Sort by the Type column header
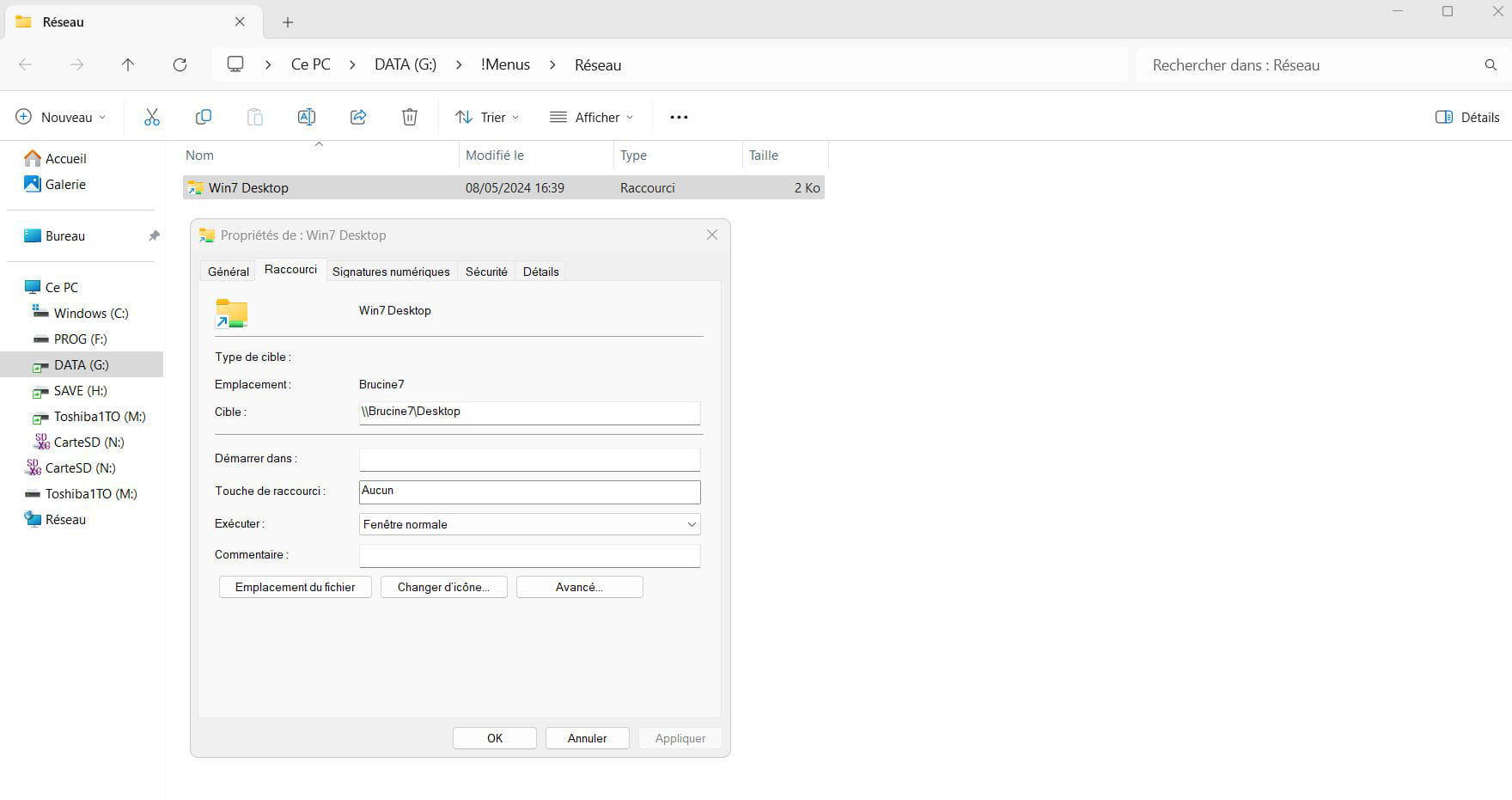The width and height of the screenshot is (1512, 800). (x=678, y=156)
